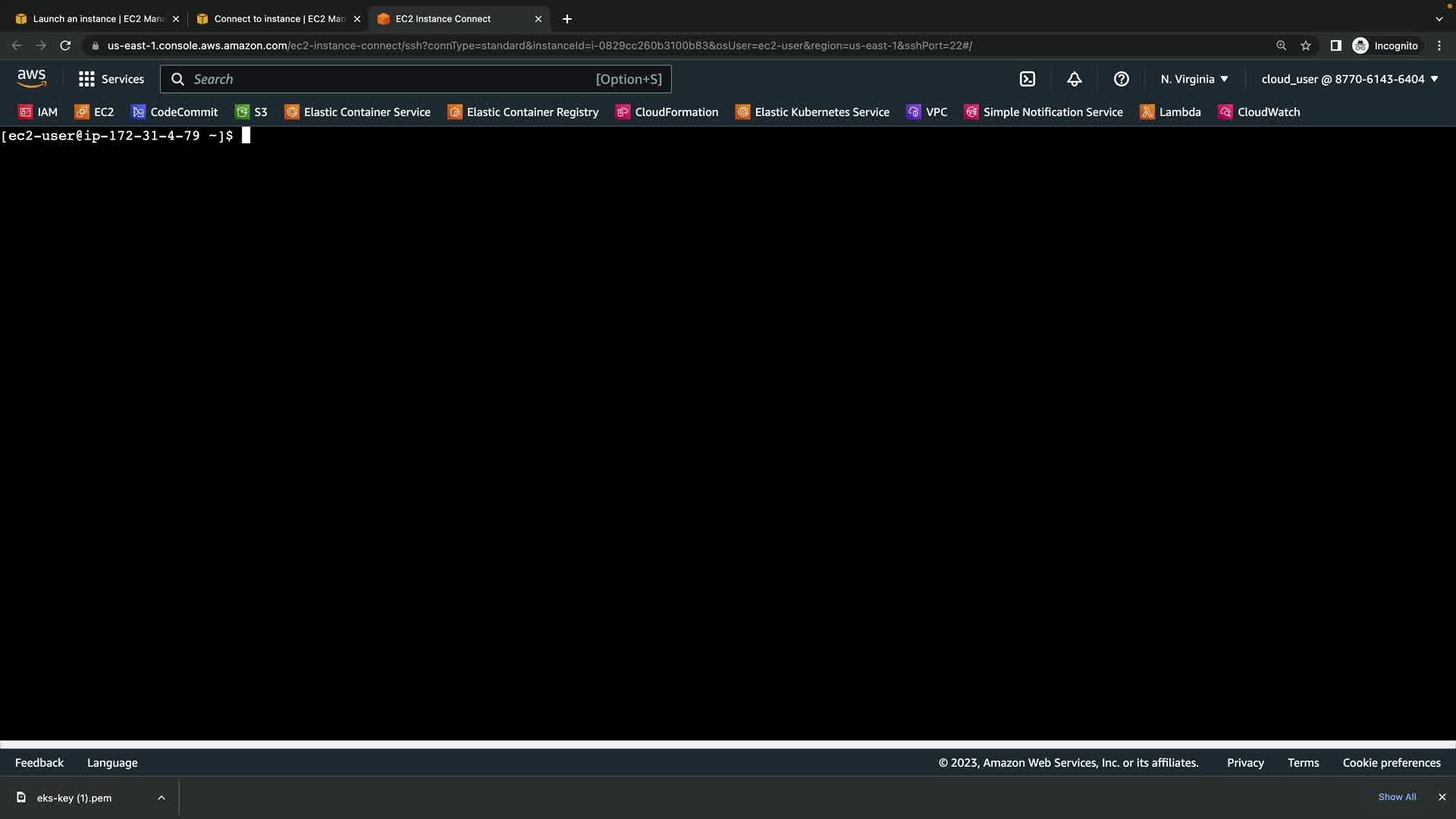
Task: Open the Lambda service shortcut
Action: tap(1171, 112)
